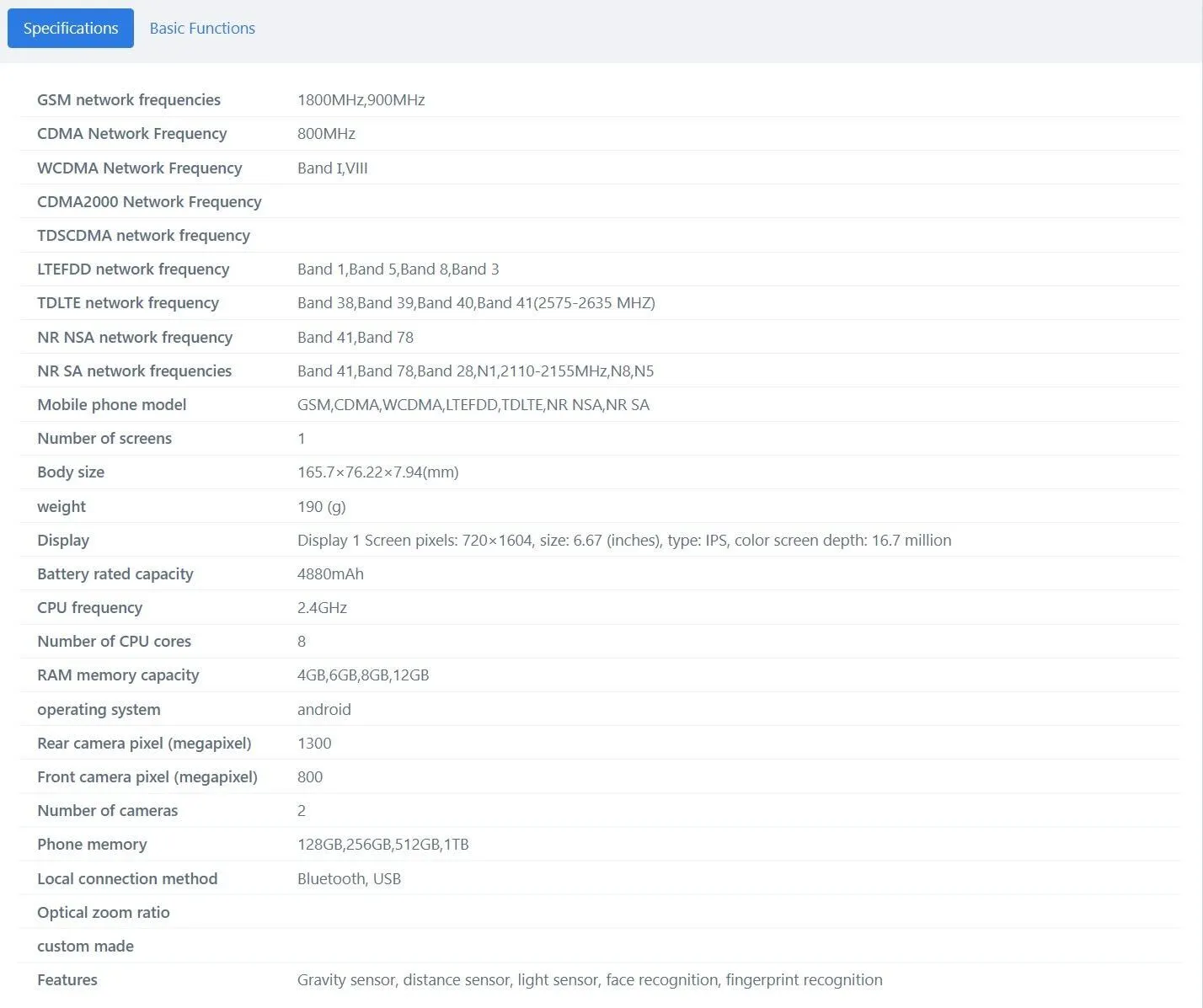Screen dimensions: 1203x1008
Task: Select the RAM memory capacity label
Action: coord(118,675)
